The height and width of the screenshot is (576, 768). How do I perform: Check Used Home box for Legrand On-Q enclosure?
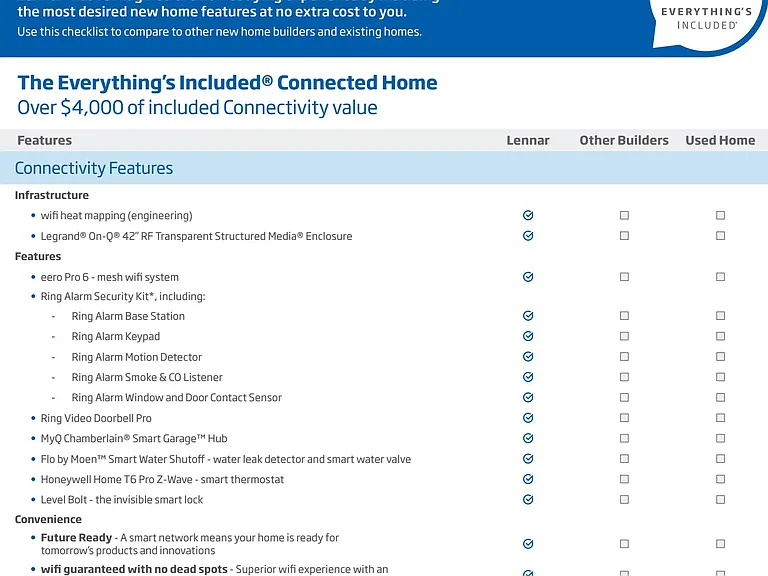coord(720,236)
